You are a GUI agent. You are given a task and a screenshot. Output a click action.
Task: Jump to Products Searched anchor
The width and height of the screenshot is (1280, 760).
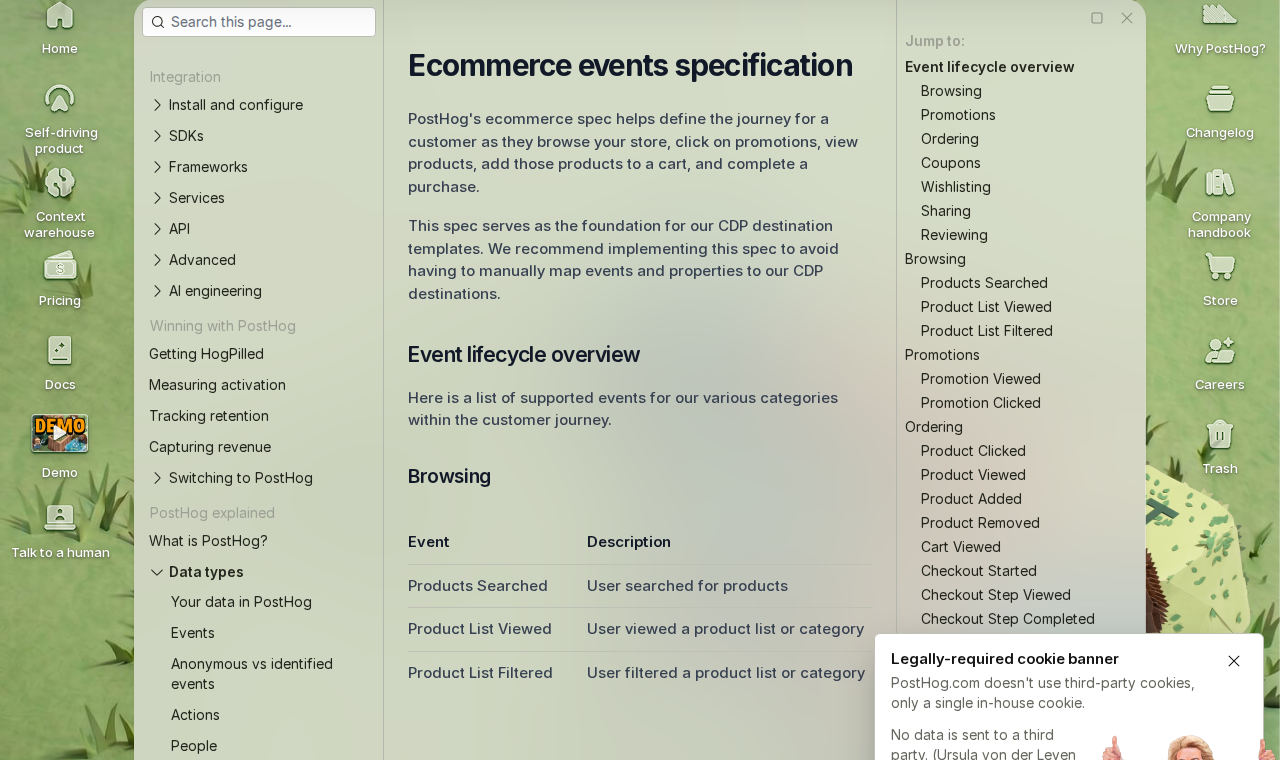point(984,283)
